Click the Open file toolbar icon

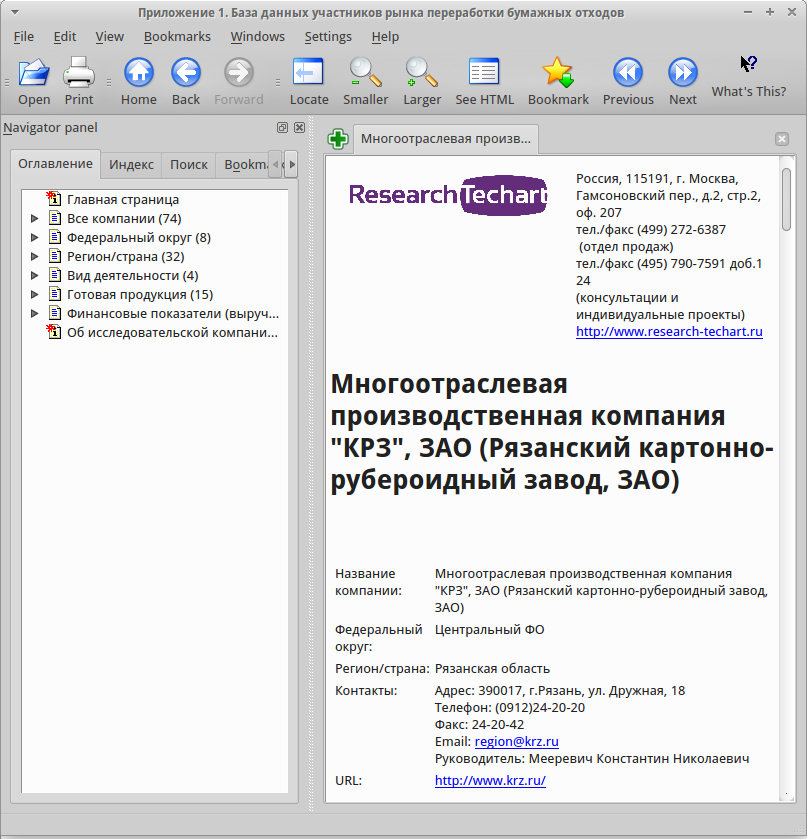[x=34, y=72]
